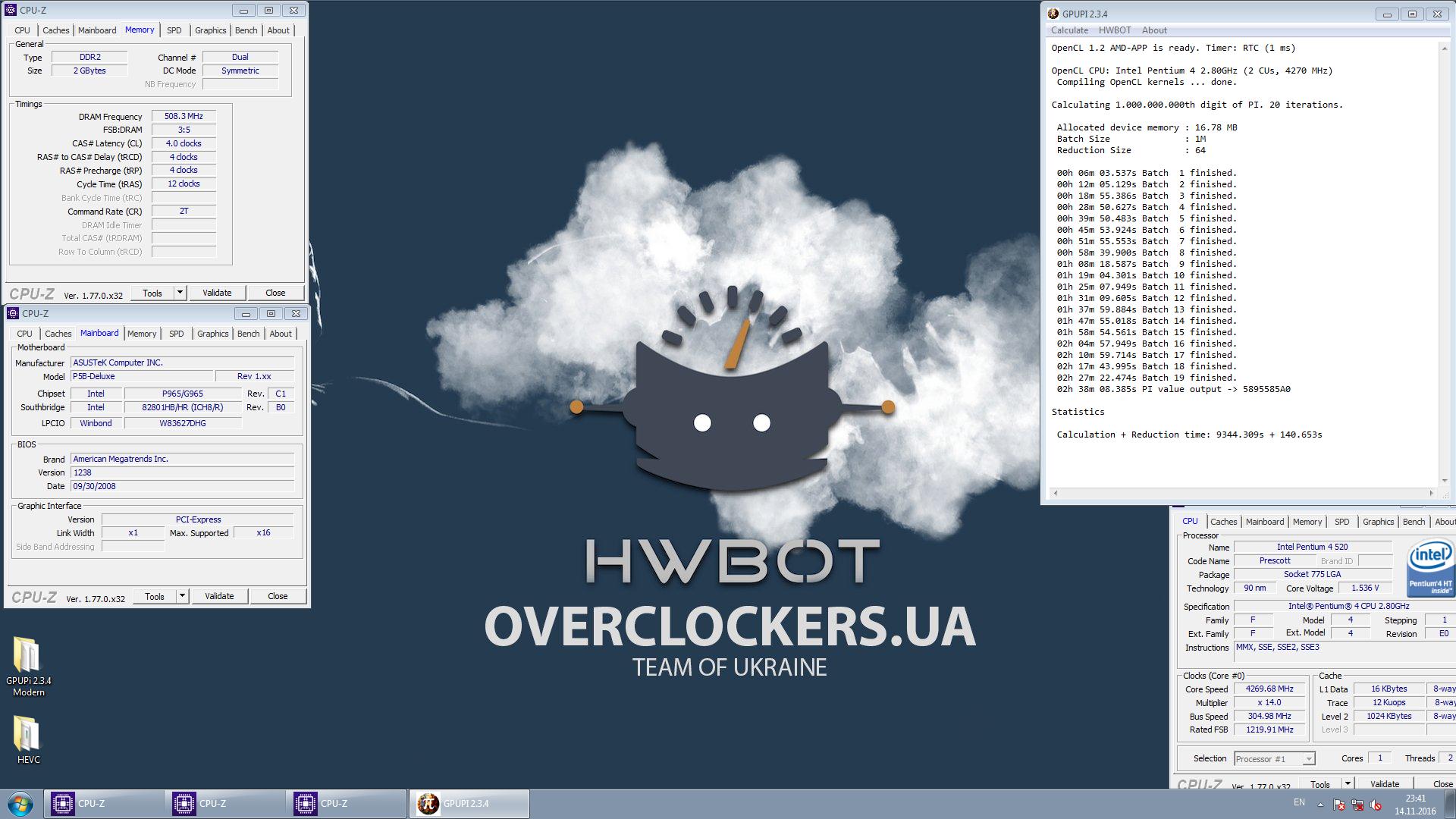
Task: Click Southbridge value 82801HB/HR (ICH8/R)
Action: [x=183, y=407]
